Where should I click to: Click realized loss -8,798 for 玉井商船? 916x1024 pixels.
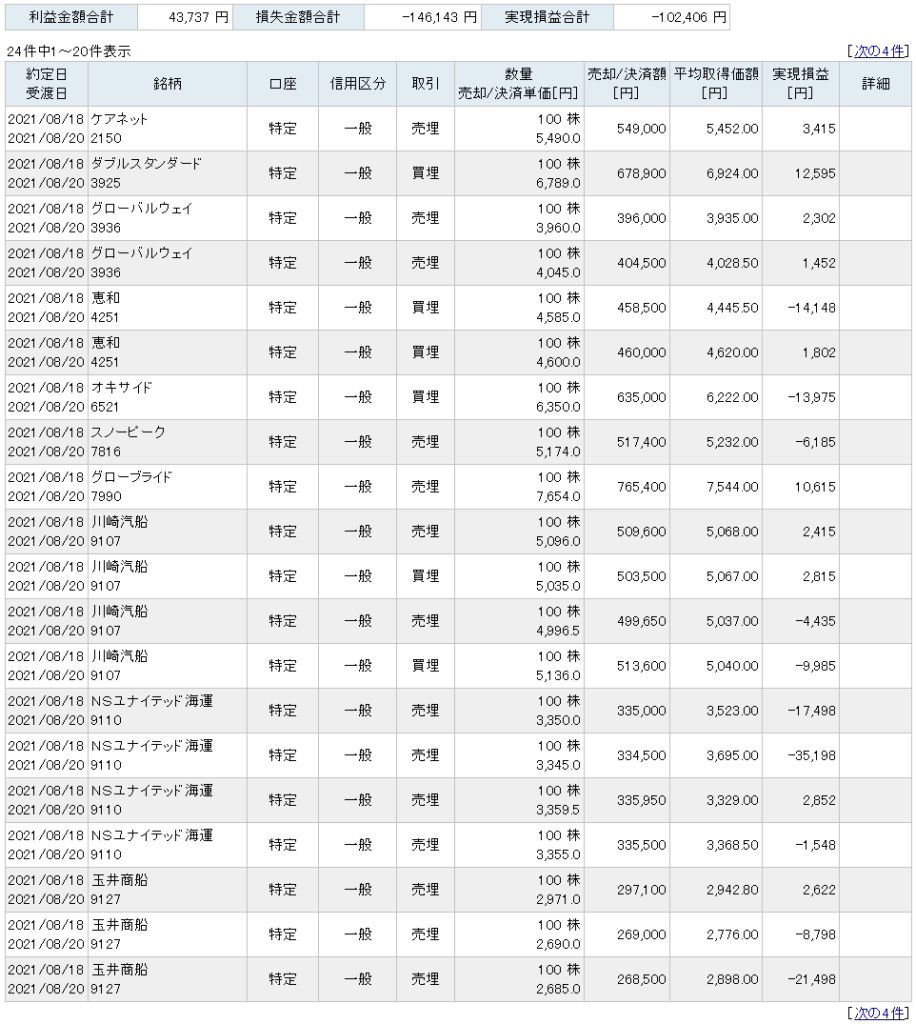815,935
